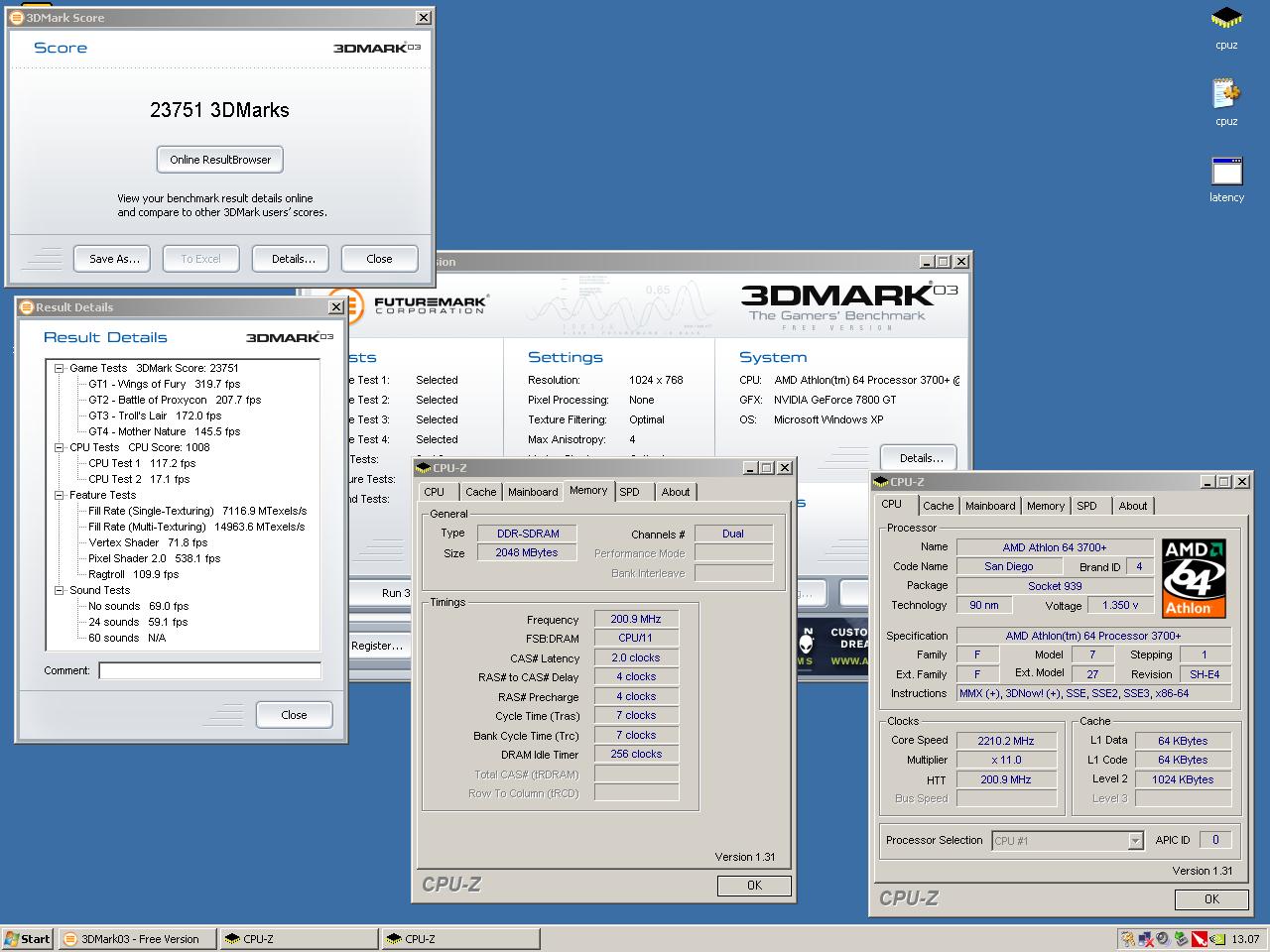Click System Details... button in 3DMark03 window
This screenshot has width=1270, height=952.
(920, 458)
